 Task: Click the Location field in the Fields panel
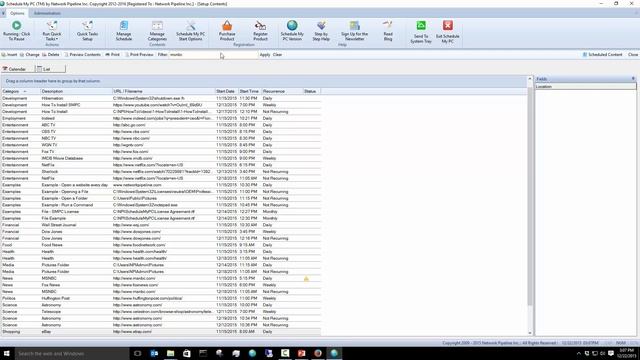tap(585, 87)
